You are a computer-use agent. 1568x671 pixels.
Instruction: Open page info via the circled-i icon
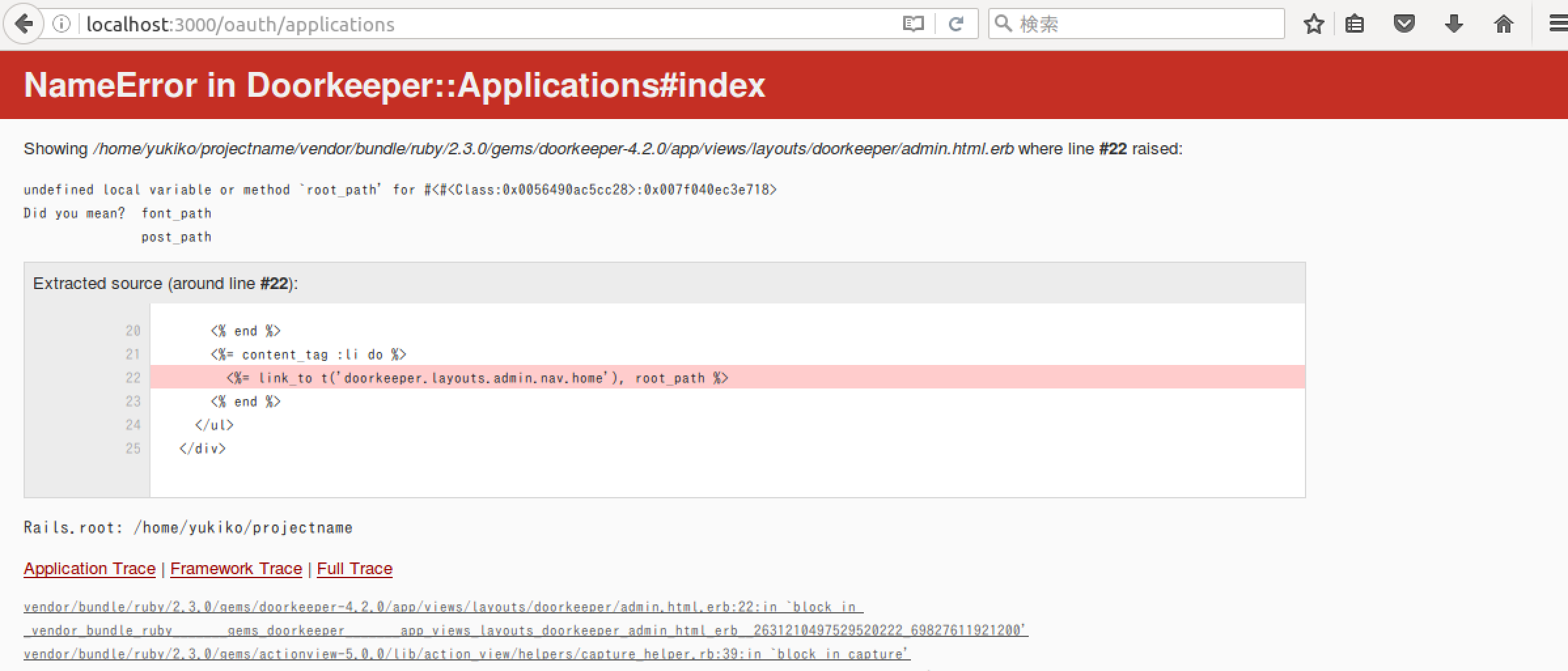pyautogui.click(x=62, y=24)
